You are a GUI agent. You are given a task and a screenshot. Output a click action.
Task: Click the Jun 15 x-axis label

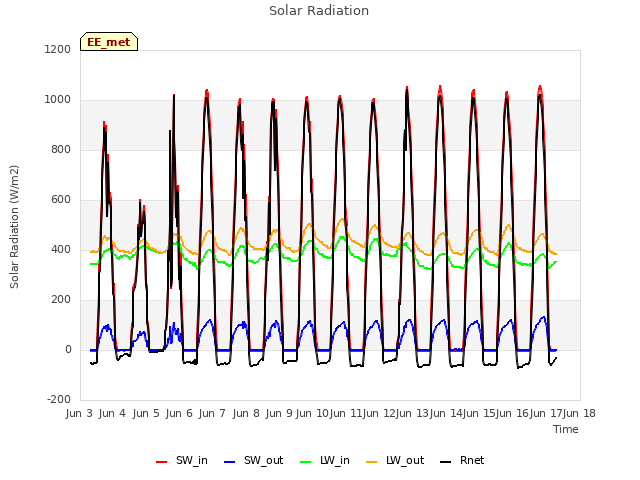click(x=478, y=413)
